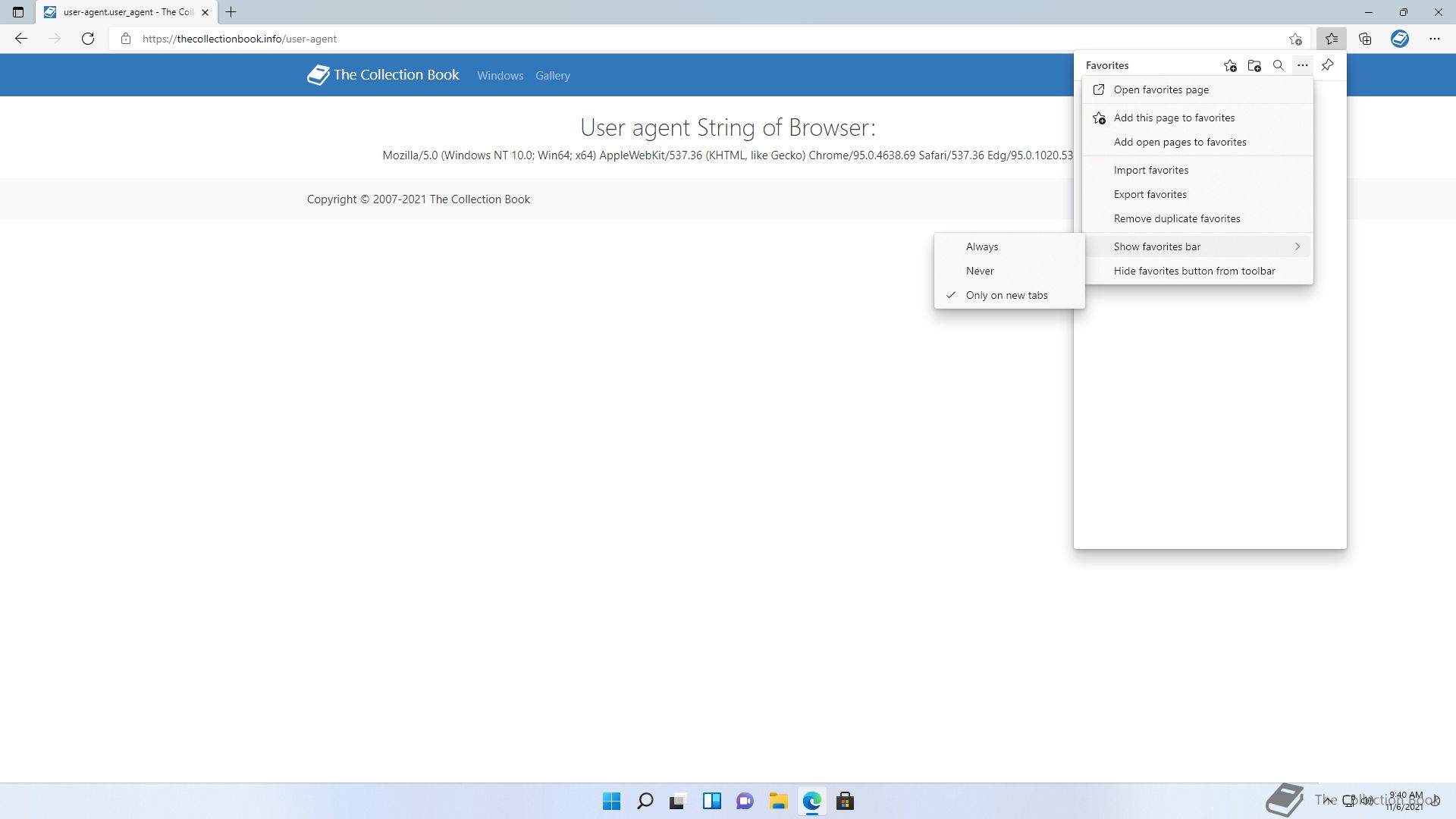Open Collections toolbar icon

[x=1365, y=39]
